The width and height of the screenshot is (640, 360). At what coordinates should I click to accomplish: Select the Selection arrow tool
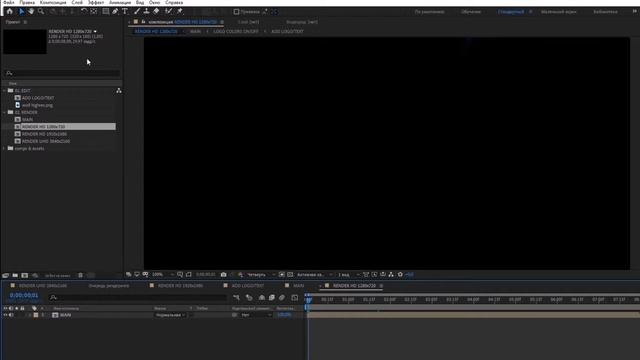tap(22, 11)
